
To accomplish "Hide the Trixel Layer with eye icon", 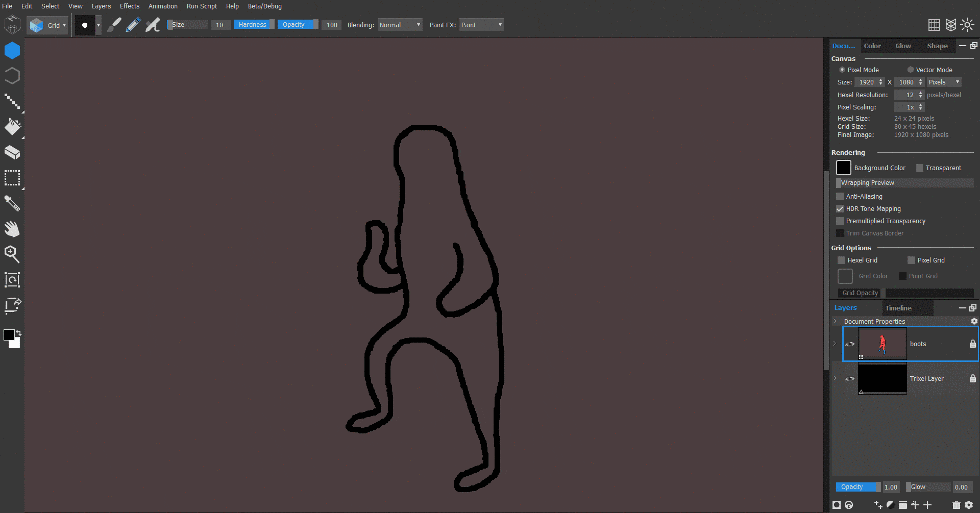I will pyautogui.click(x=850, y=379).
